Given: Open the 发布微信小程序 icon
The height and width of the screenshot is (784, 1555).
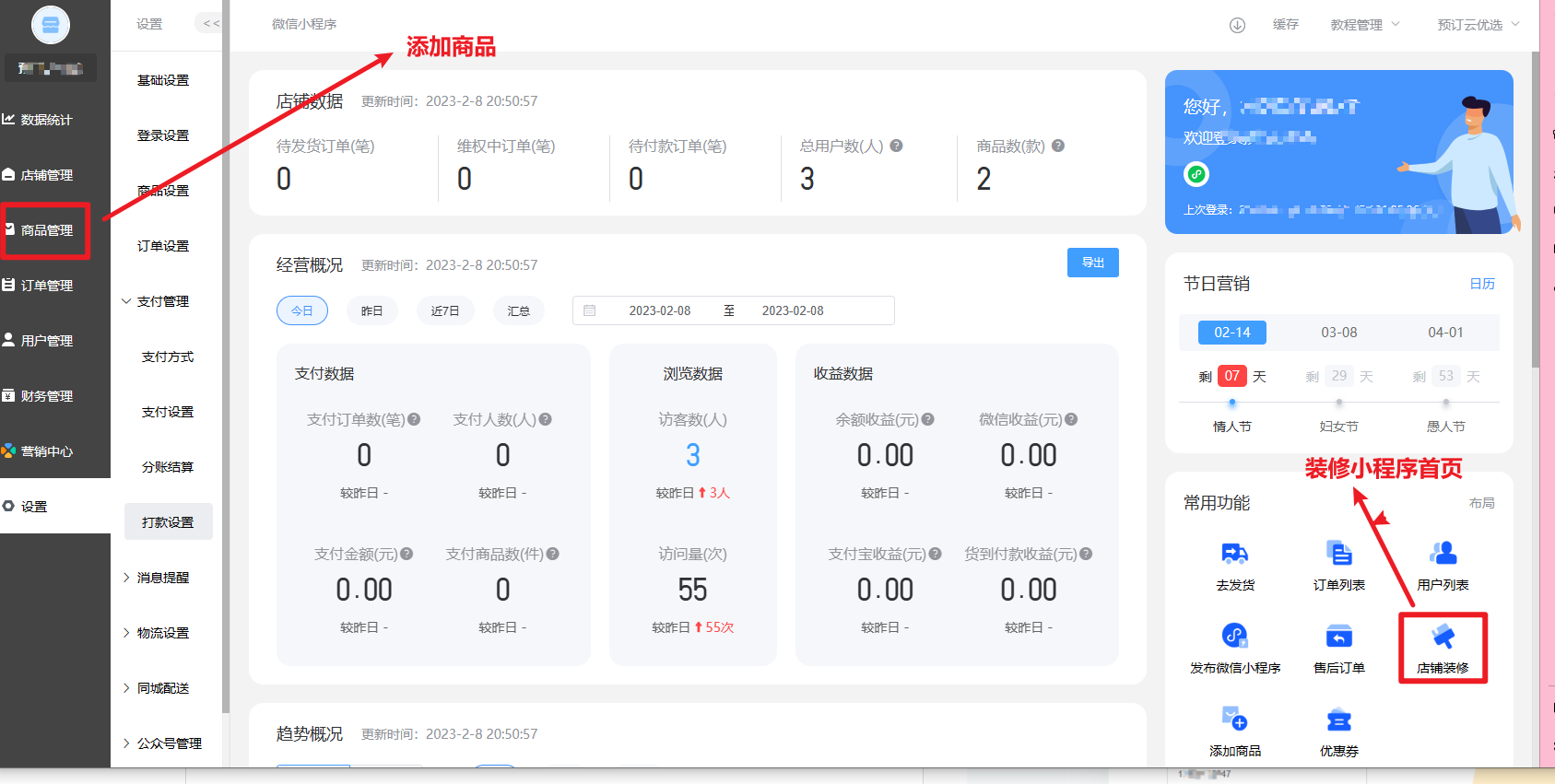Looking at the screenshot, I should tap(1235, 636).
